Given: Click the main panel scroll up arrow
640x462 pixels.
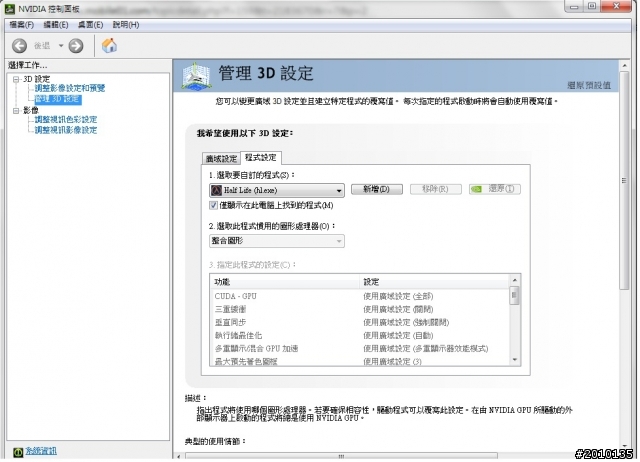Looking at the screenshot, I should [624, 65].
